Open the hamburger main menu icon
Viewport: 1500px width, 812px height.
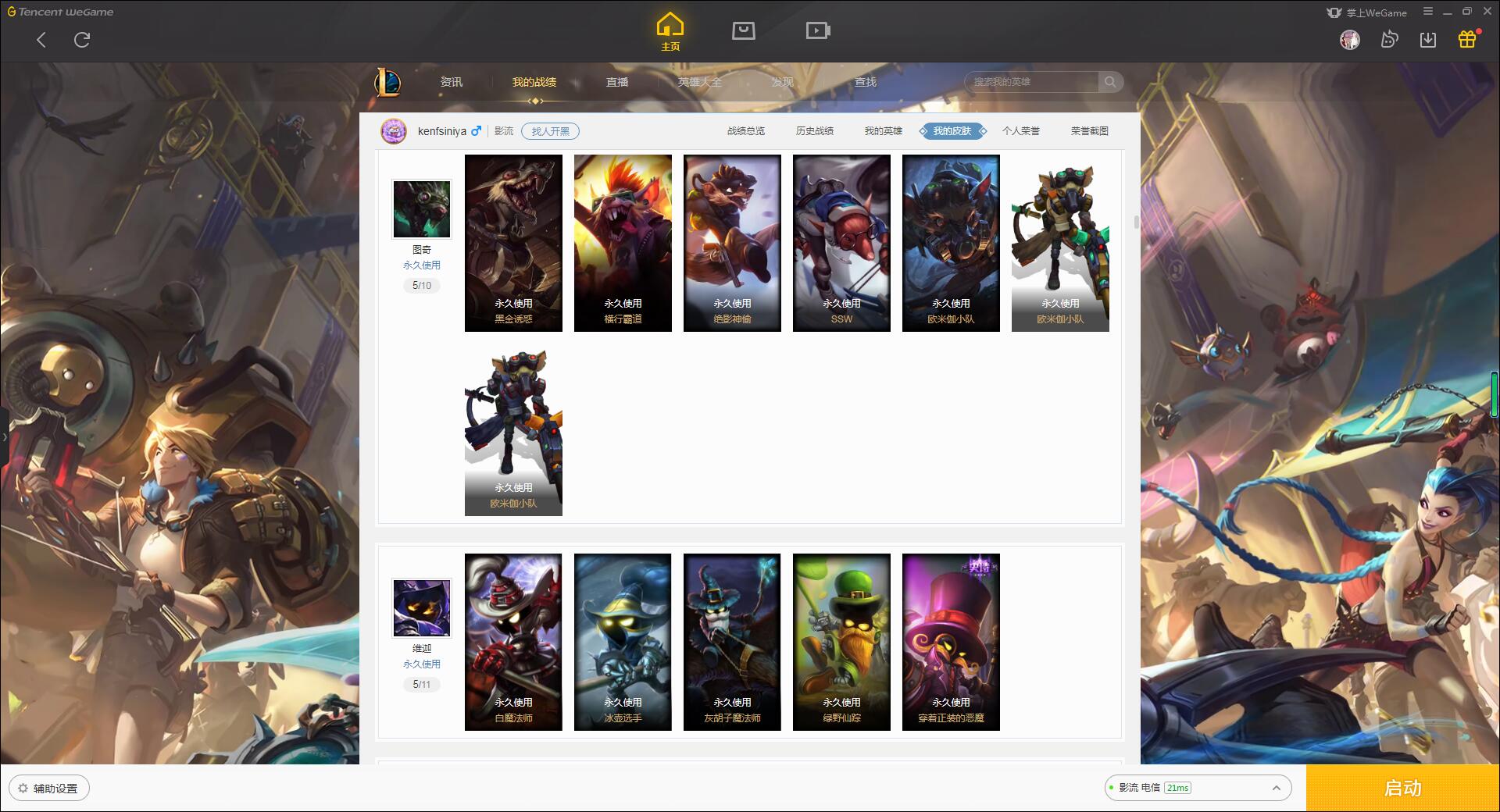coord(1428,12)
